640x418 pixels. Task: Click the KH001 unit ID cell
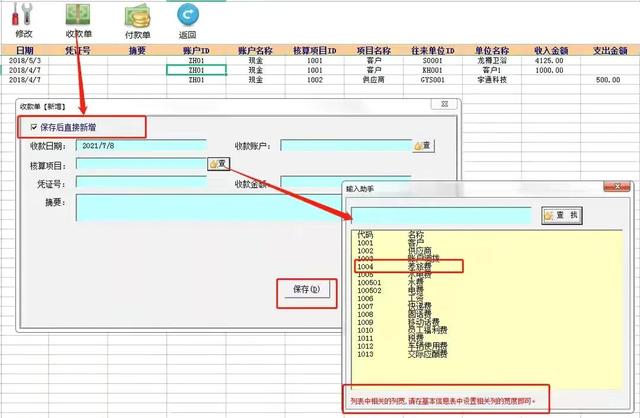click(x=433, y=70)
